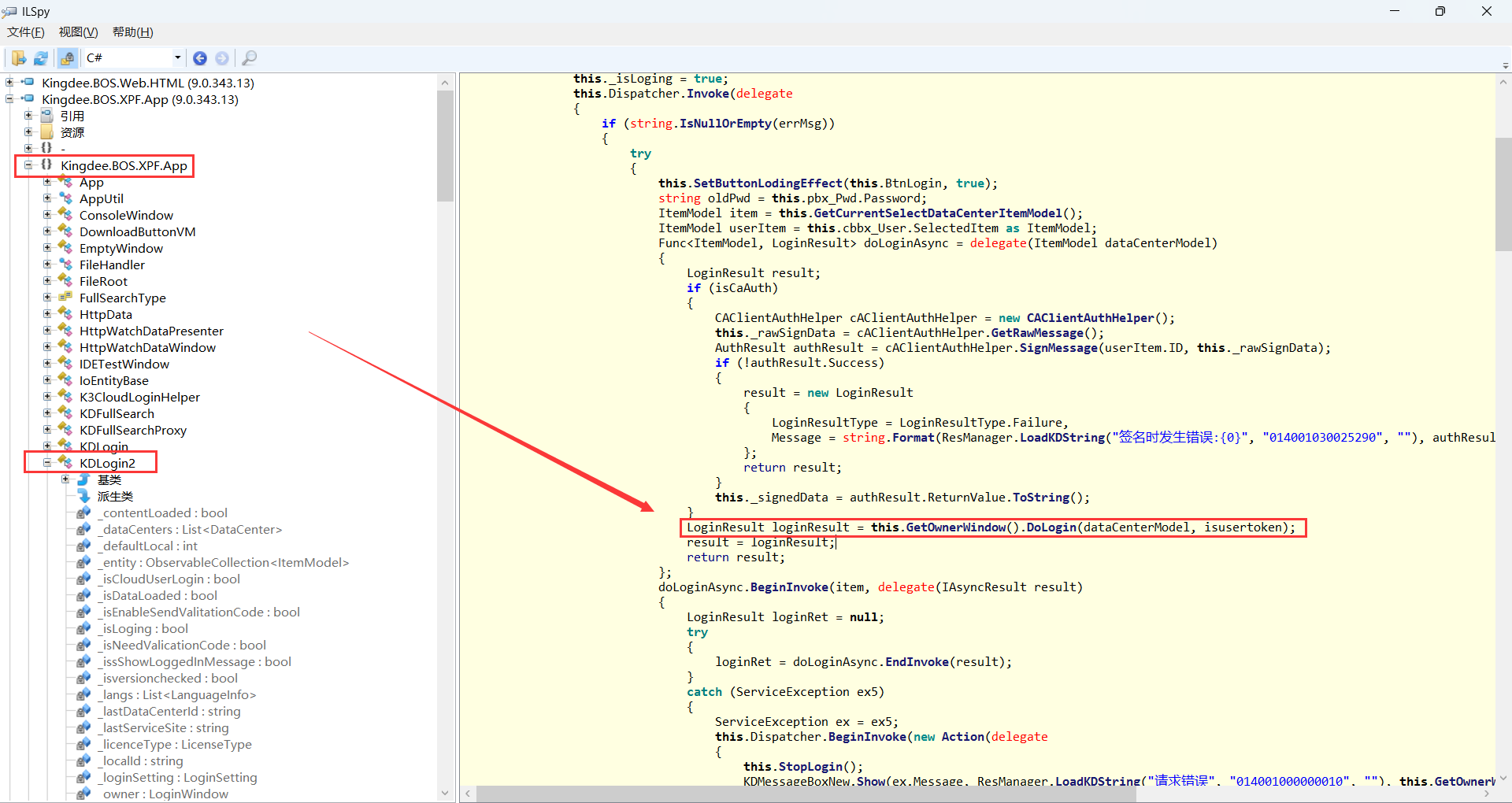Open the C# language dropdown

coord(133,57)
